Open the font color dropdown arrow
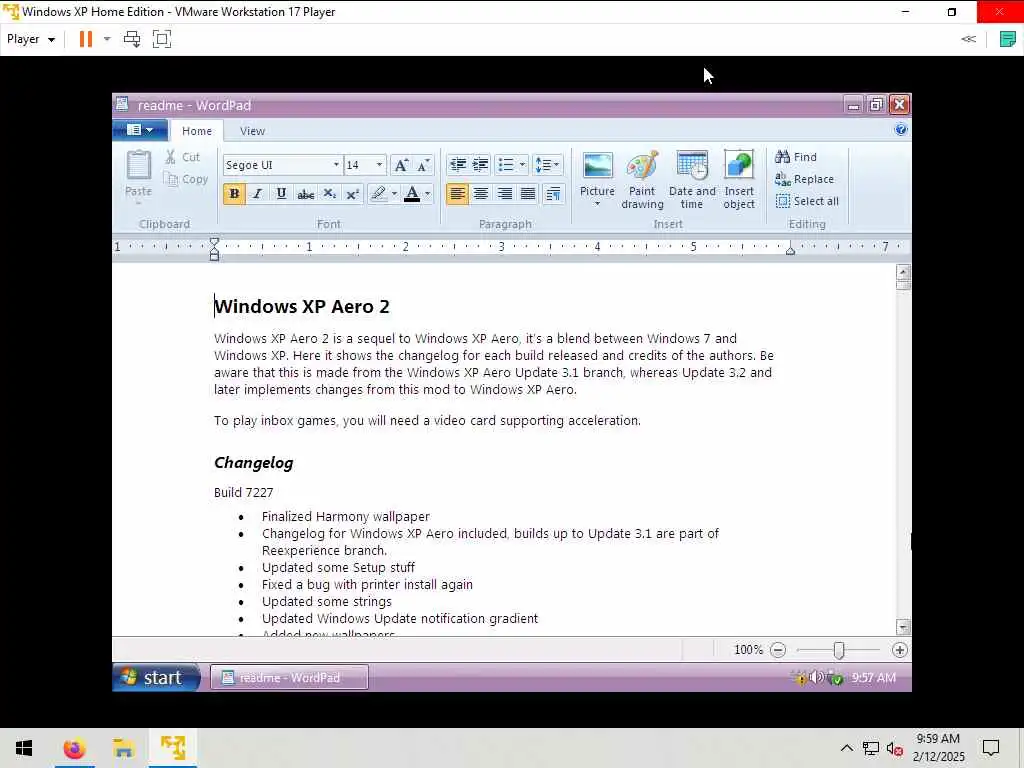Viewport: 1024px width, 768px height. coord(428,194)
